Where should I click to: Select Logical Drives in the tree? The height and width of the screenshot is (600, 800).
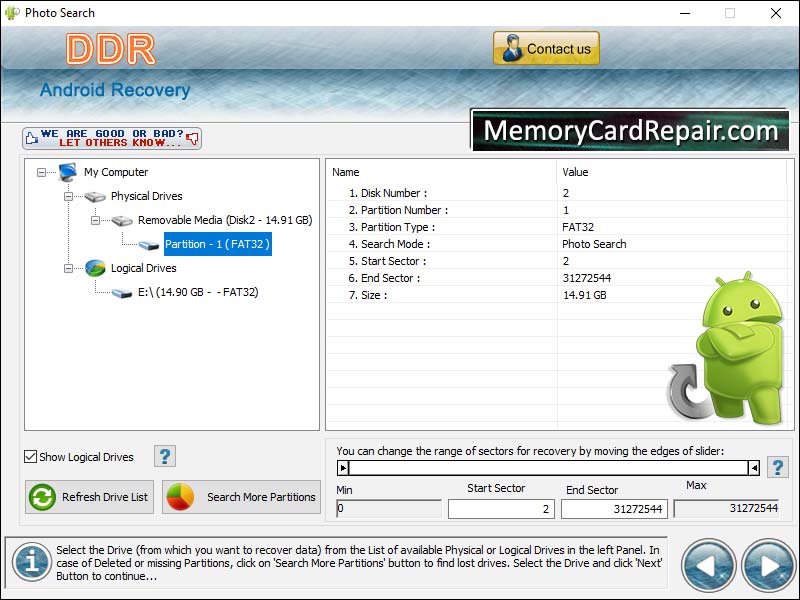143,268
